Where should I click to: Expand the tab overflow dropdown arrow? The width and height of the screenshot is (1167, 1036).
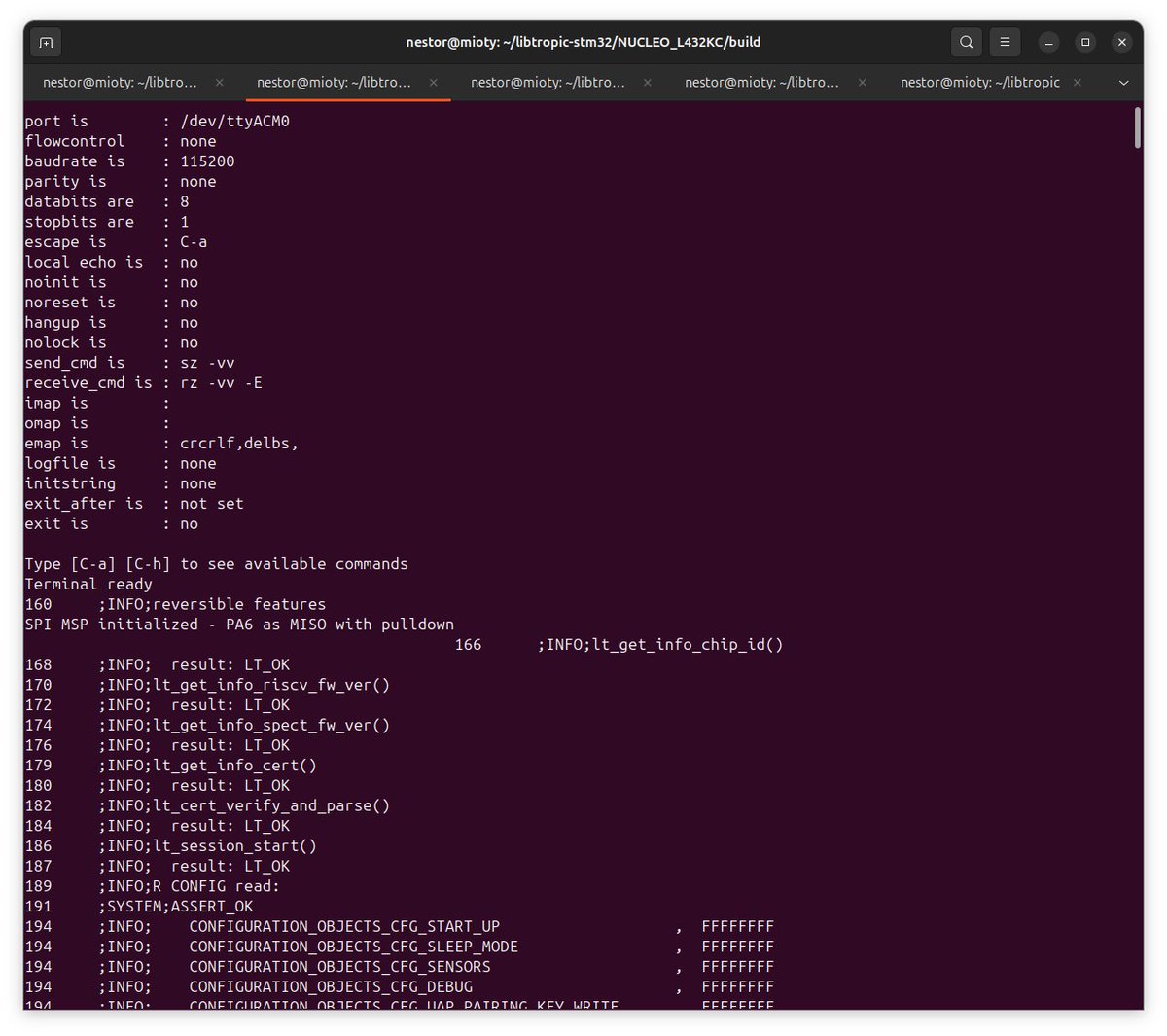click(1123, 83)
